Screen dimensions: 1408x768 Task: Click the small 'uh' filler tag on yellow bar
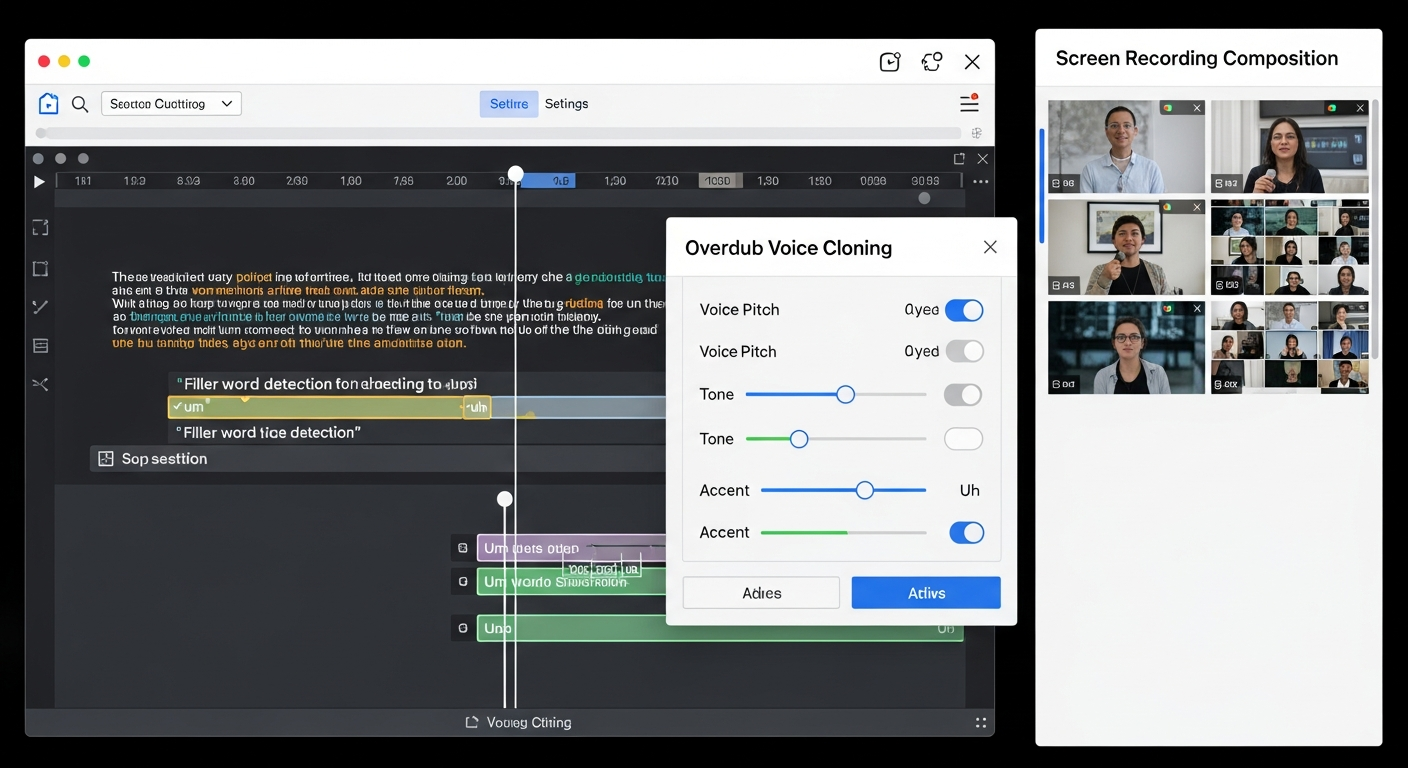[x=477, y=407]
